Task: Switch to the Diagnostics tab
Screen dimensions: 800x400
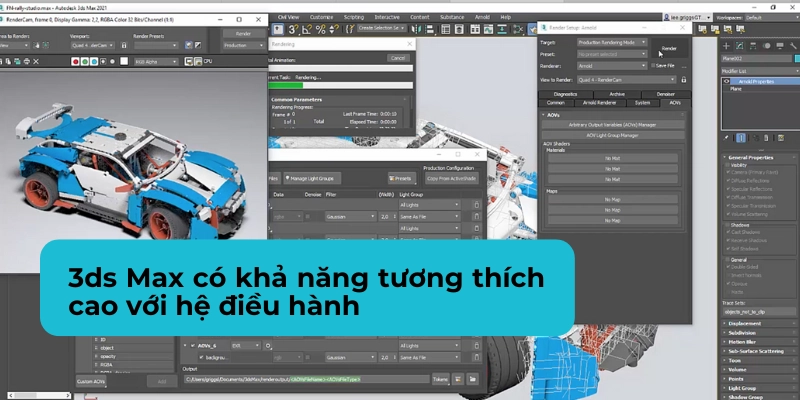Action: pyautogui.click(x=565, y=94)
